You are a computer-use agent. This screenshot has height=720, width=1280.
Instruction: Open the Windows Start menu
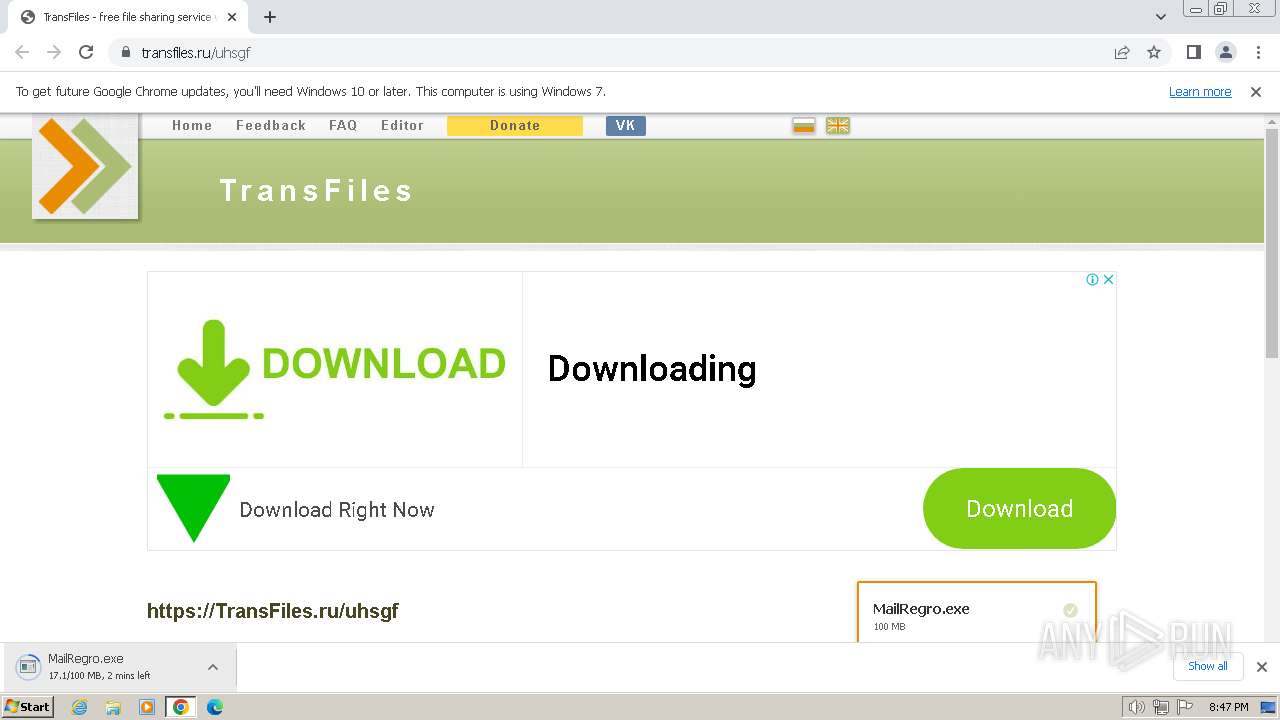[28, 706]
